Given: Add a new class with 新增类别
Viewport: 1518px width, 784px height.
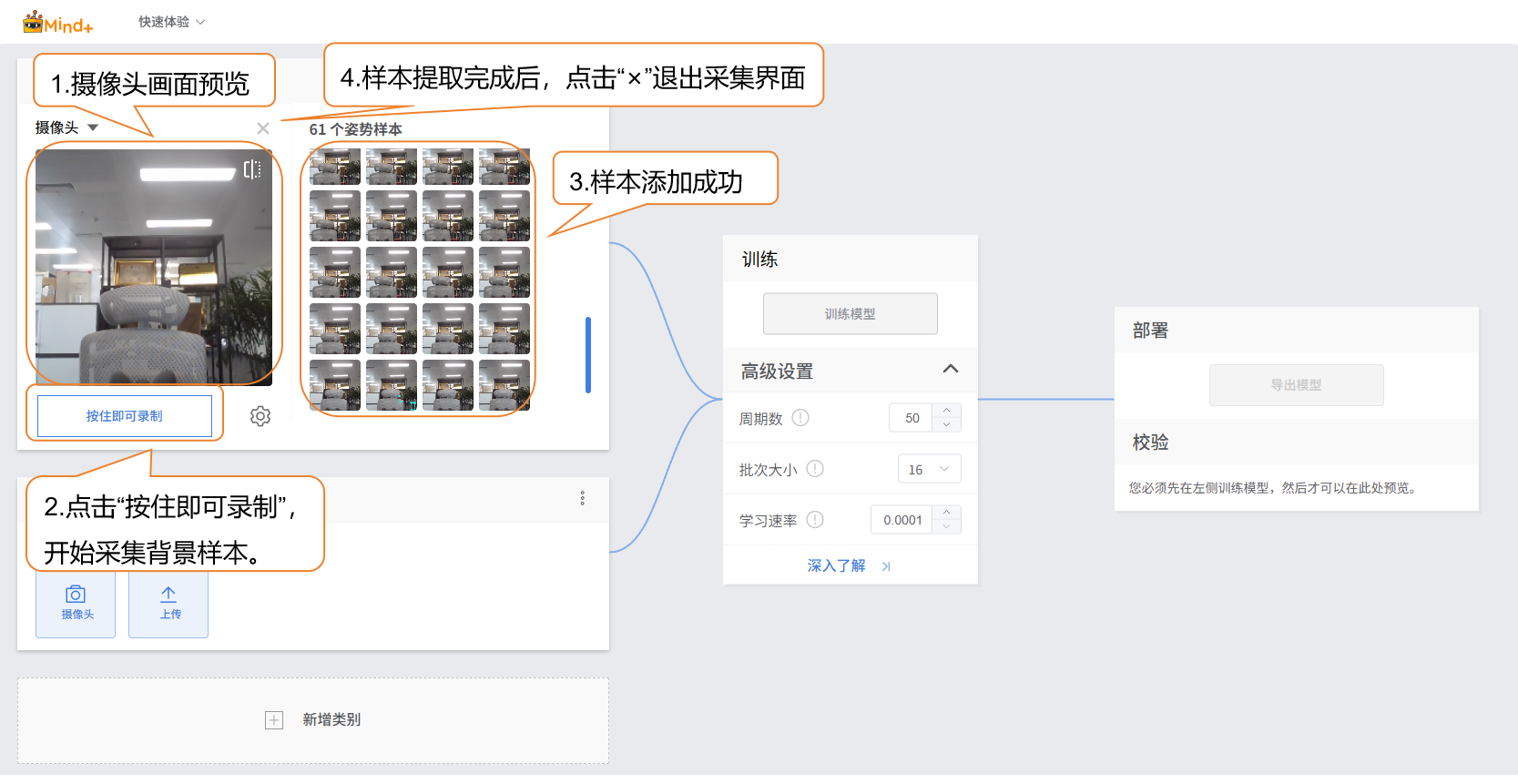Looking at the screenshot, I should [313, 720].
